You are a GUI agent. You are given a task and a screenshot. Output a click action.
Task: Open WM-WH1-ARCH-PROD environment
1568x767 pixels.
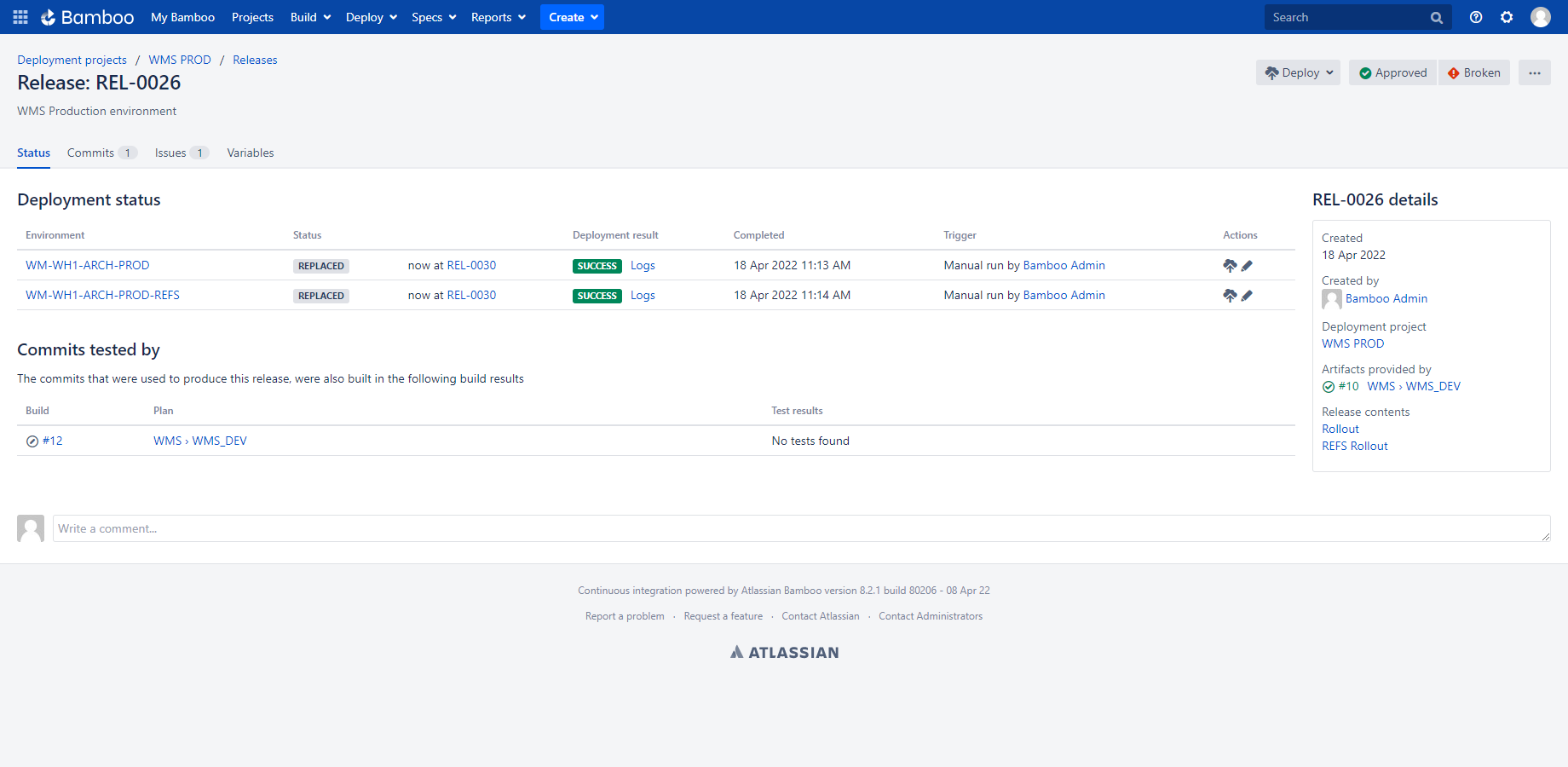[88, 266]
